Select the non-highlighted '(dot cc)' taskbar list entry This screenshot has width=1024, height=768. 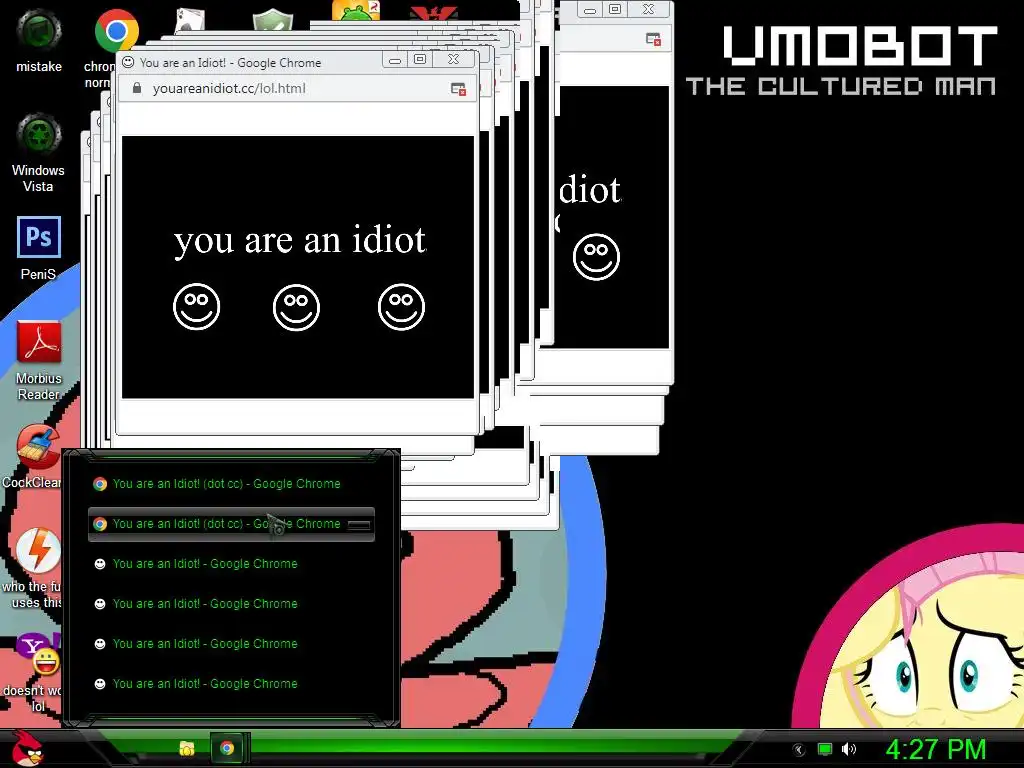pyautogui.click(x=231, y=484)
